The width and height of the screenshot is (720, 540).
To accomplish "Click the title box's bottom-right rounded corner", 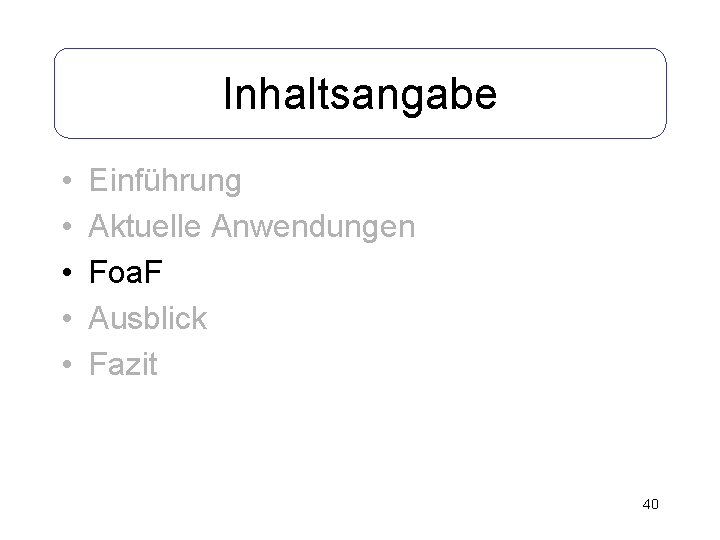I will [662, 133].
